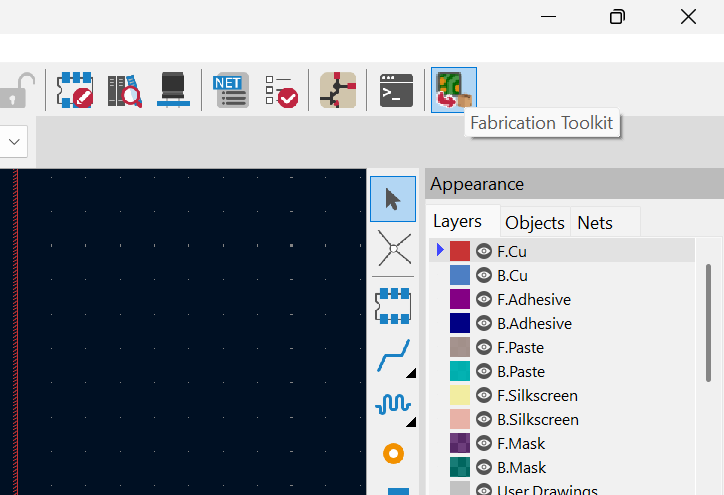Open the footprint library browser
The height and width of the screenshot is (495, 724).
point(125,90)
